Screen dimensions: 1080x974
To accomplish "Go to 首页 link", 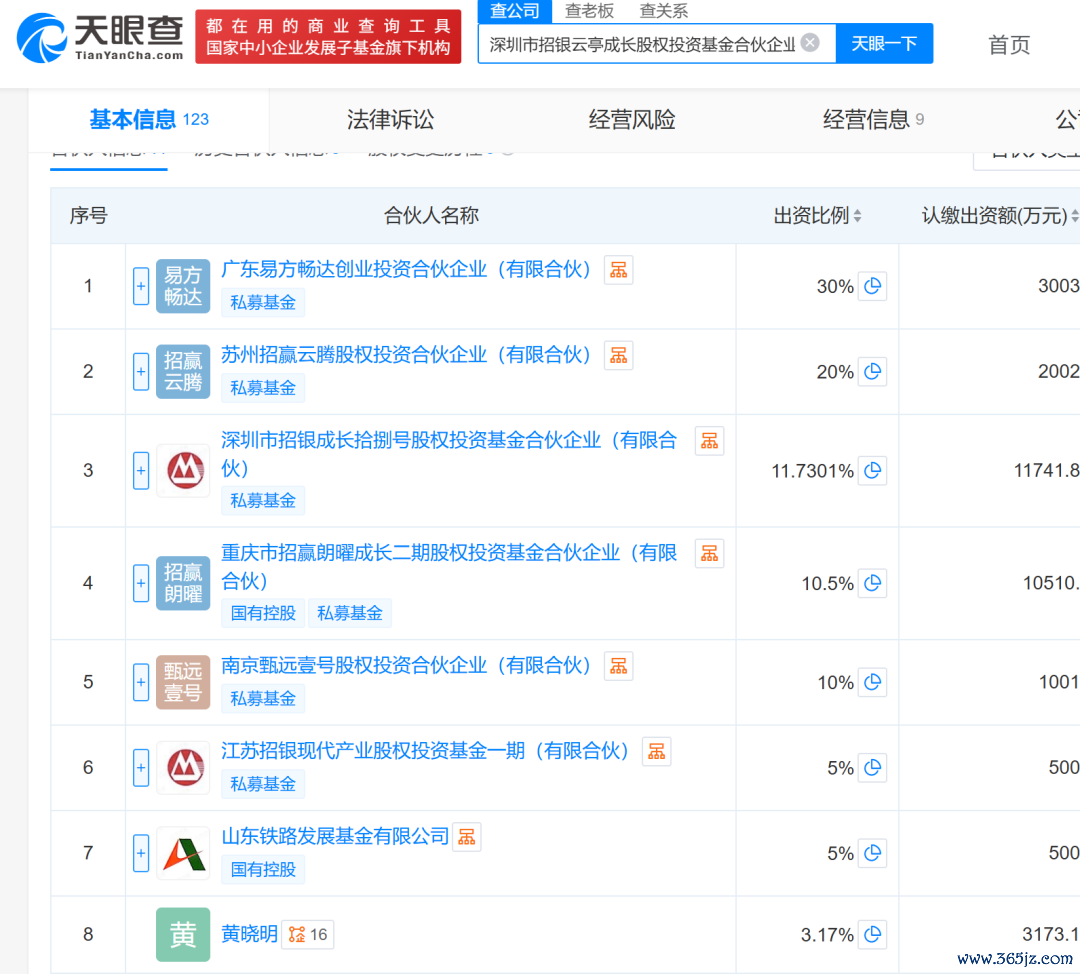I will pyautogui.click(x=1008, y=45).
